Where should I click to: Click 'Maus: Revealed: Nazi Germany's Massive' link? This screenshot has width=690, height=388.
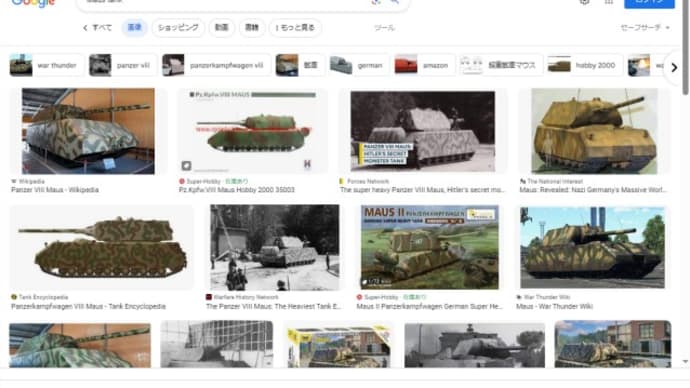593,190
